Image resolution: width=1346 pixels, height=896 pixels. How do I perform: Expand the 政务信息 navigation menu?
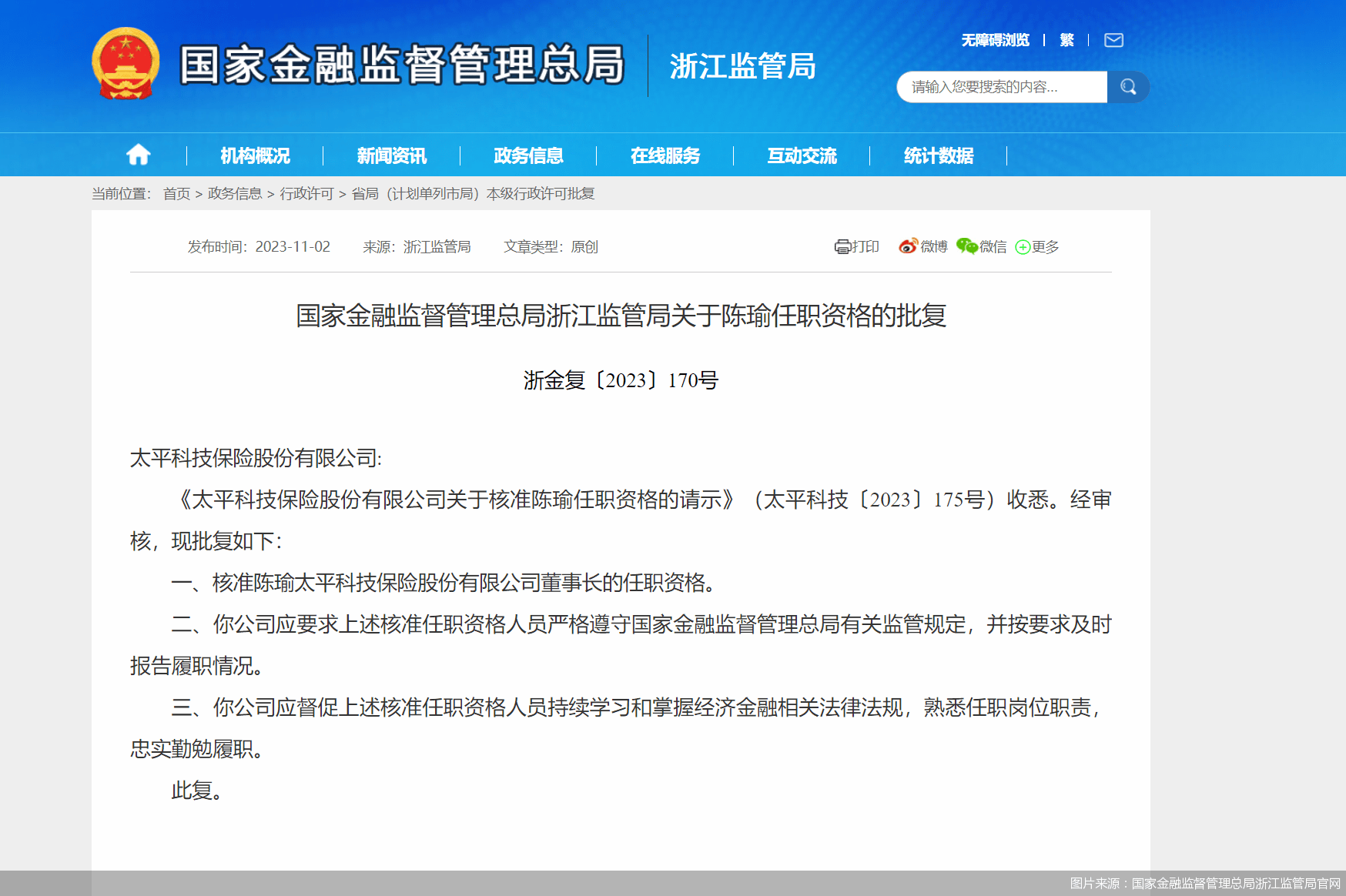(x=528, y=155)
